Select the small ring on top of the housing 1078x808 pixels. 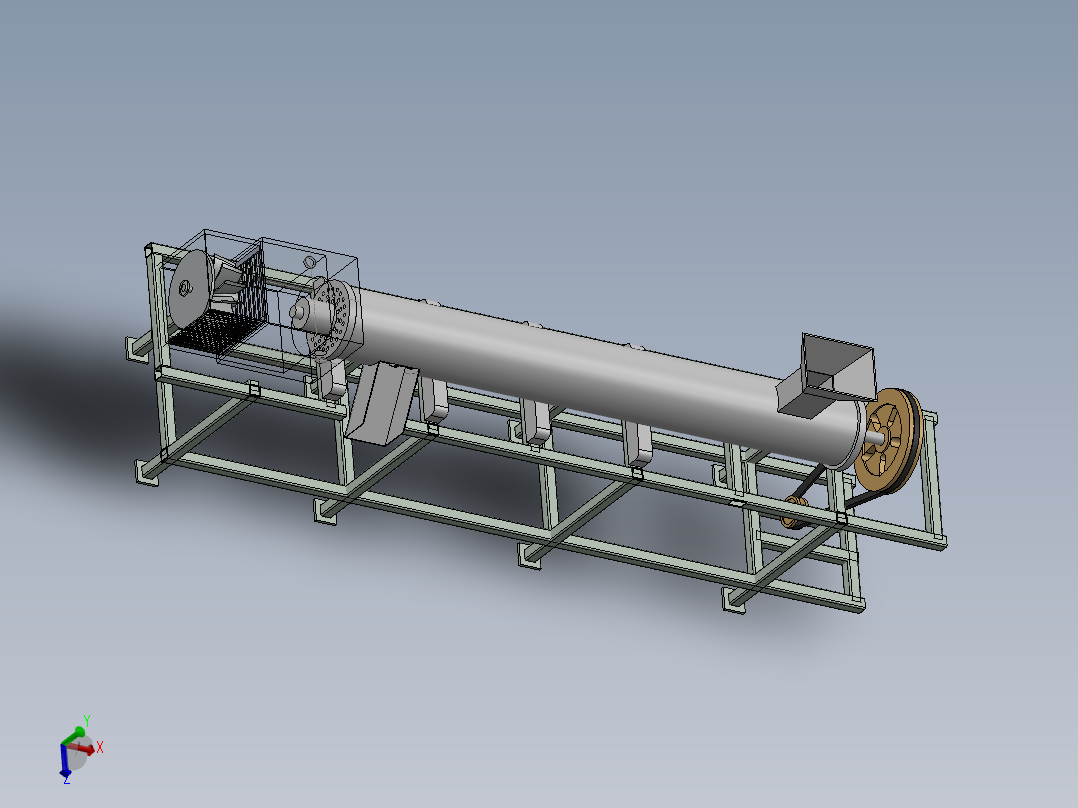[x=309, y=262]
